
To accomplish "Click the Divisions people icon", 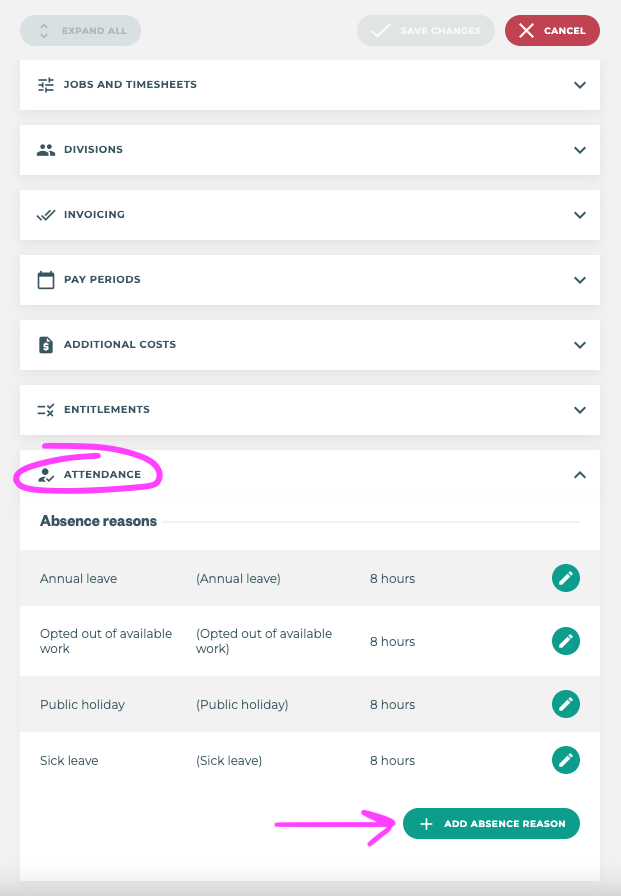I will click(46, 150).
